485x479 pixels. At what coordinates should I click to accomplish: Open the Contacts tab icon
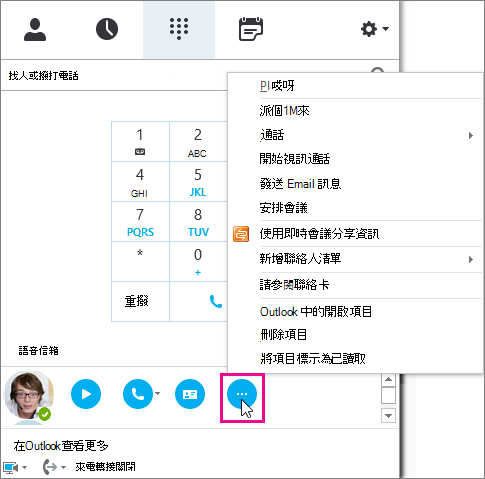point(35,30)
